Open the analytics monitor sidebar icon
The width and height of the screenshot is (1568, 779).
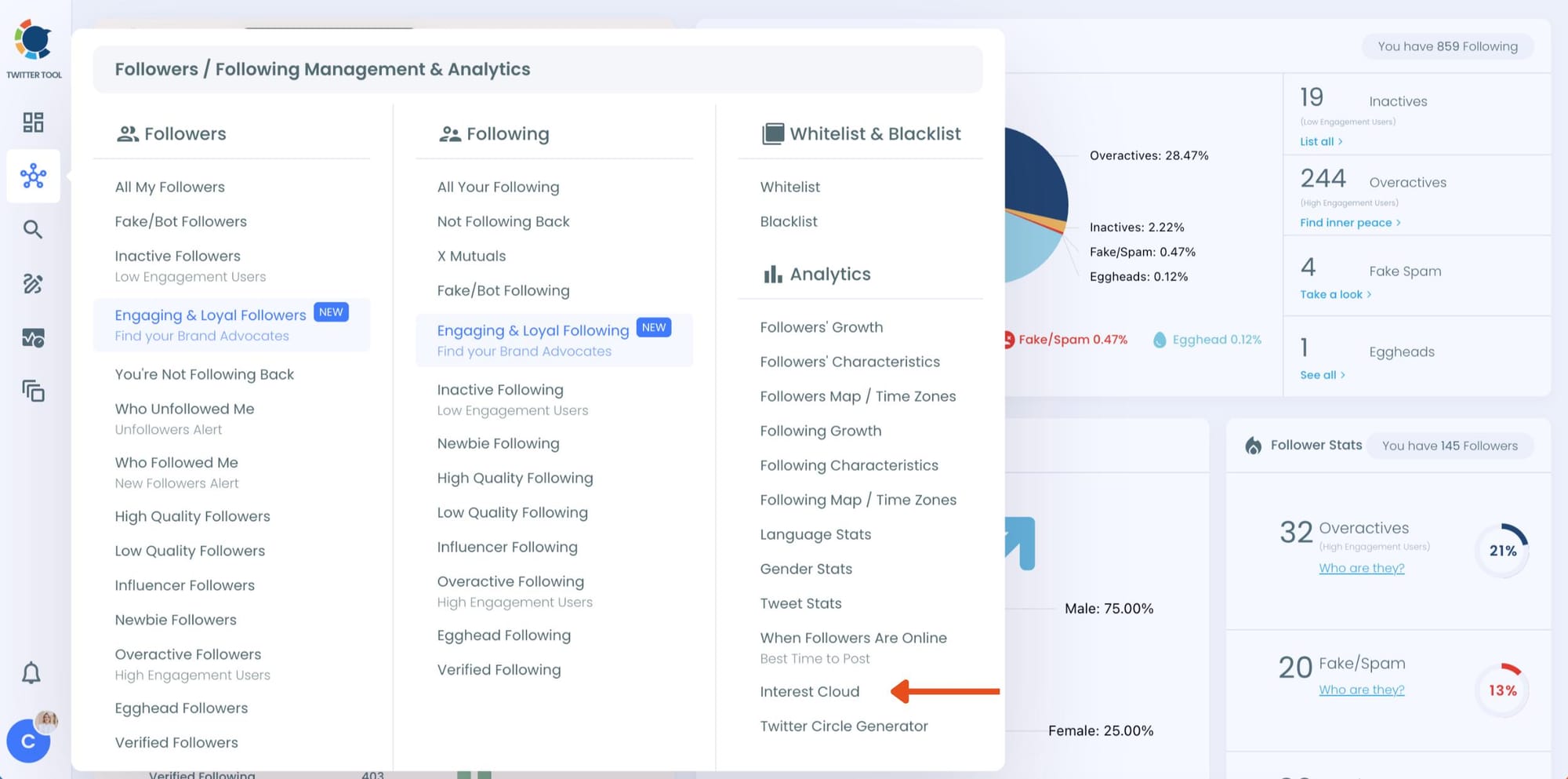[x=33, y=338]
